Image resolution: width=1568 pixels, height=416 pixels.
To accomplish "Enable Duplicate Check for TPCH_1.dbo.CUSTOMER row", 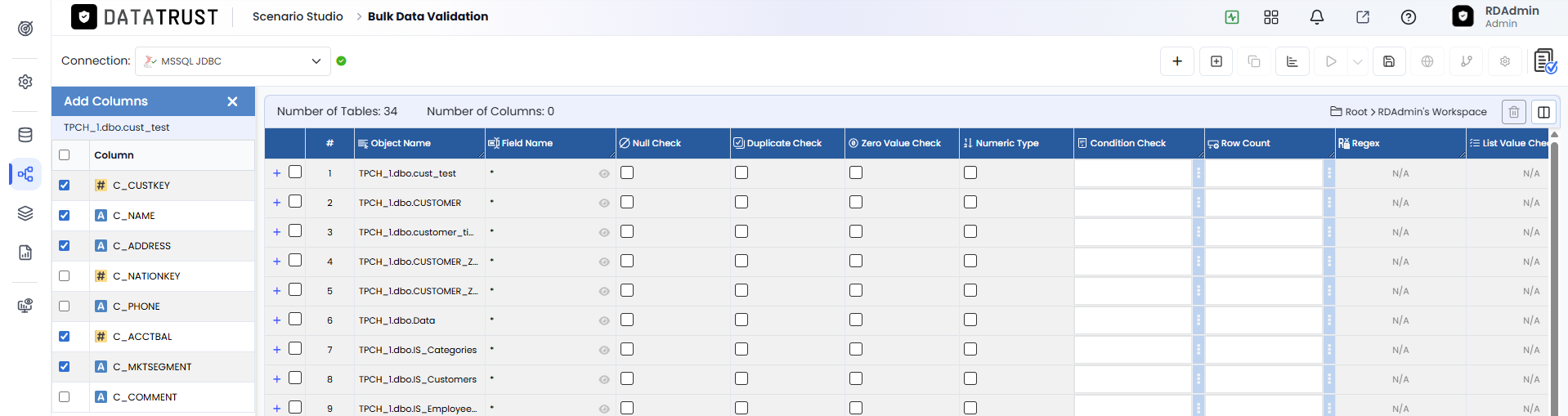I will click(x=741, y=202).
